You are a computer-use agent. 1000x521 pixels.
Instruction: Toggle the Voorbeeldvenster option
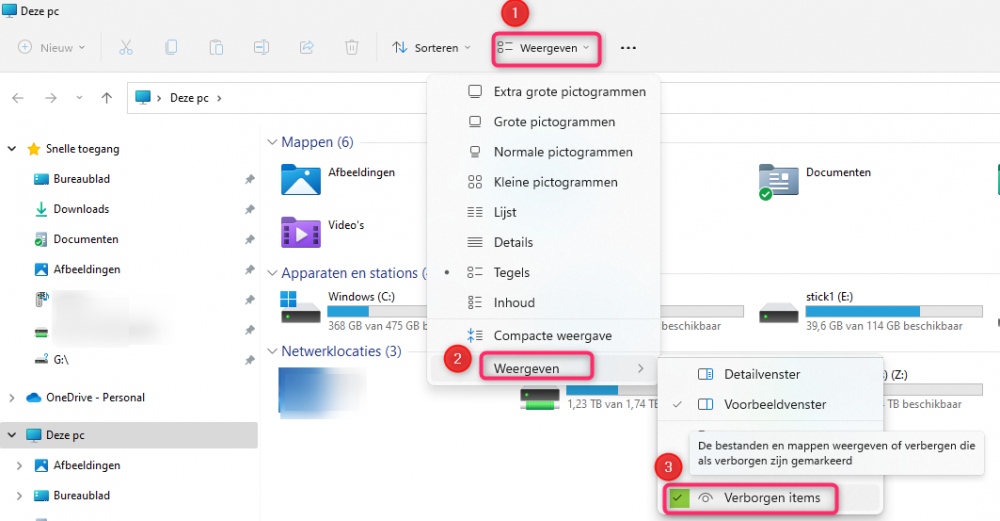(x=770, y=404)
